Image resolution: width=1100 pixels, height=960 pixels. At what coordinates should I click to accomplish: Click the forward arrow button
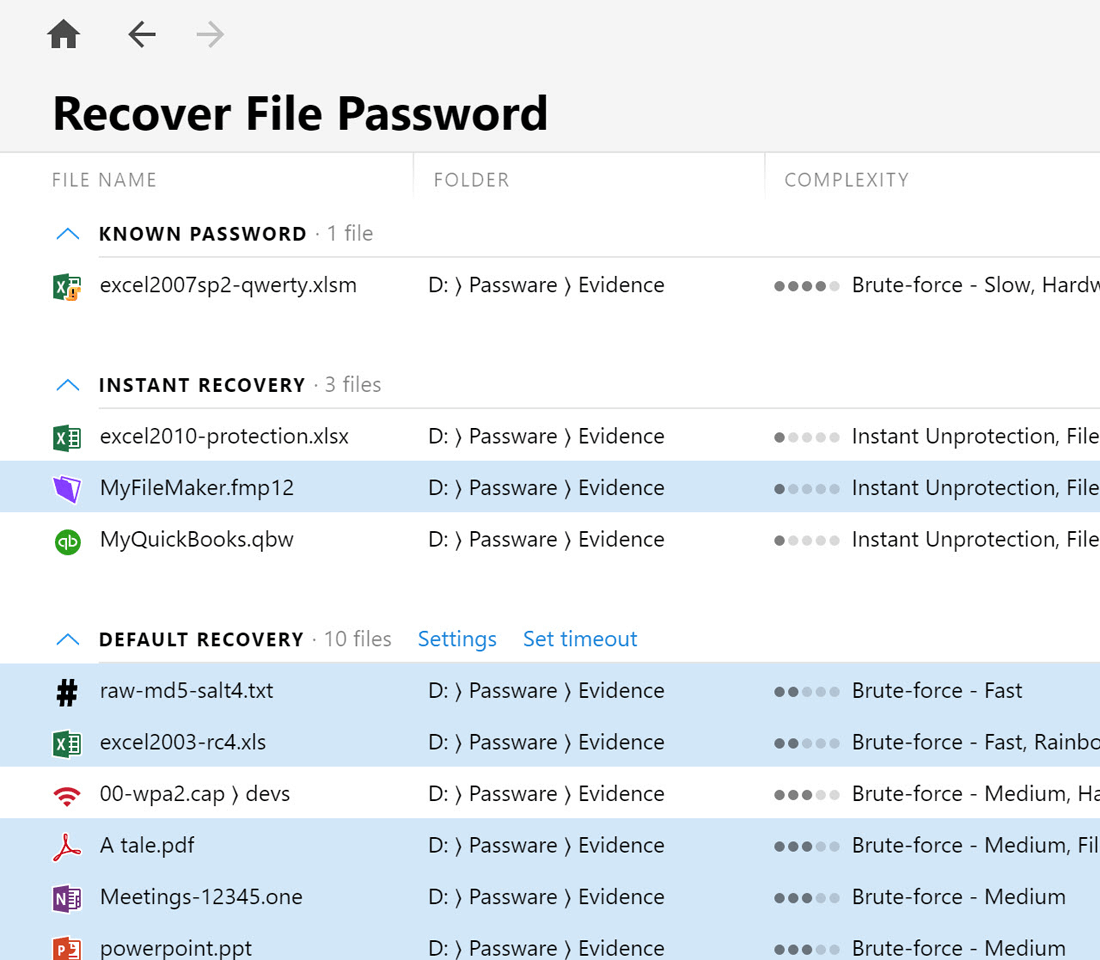tap(210, 35)
